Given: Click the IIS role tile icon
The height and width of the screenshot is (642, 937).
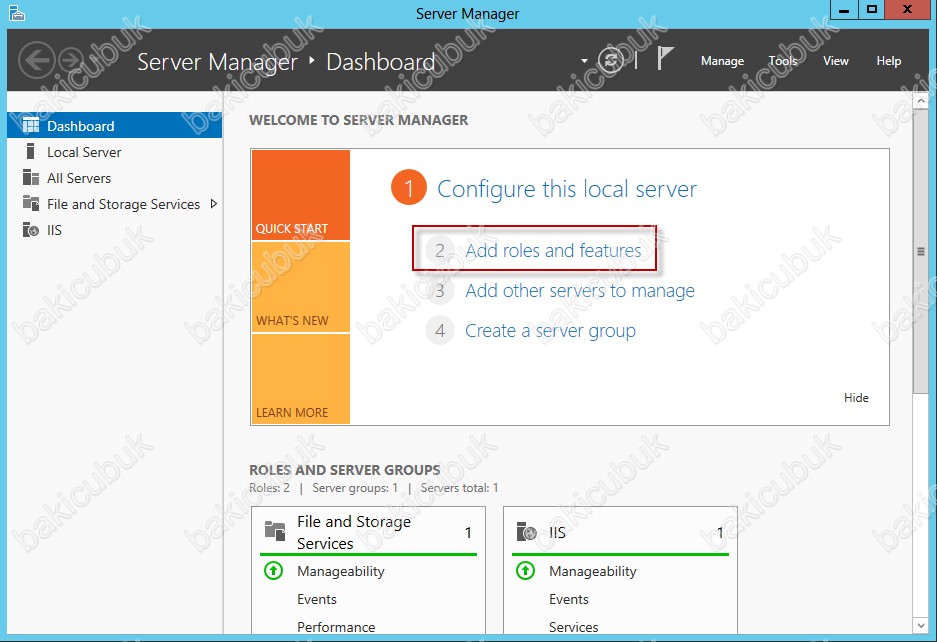Looking at the screenshot, I should (526, 531).
